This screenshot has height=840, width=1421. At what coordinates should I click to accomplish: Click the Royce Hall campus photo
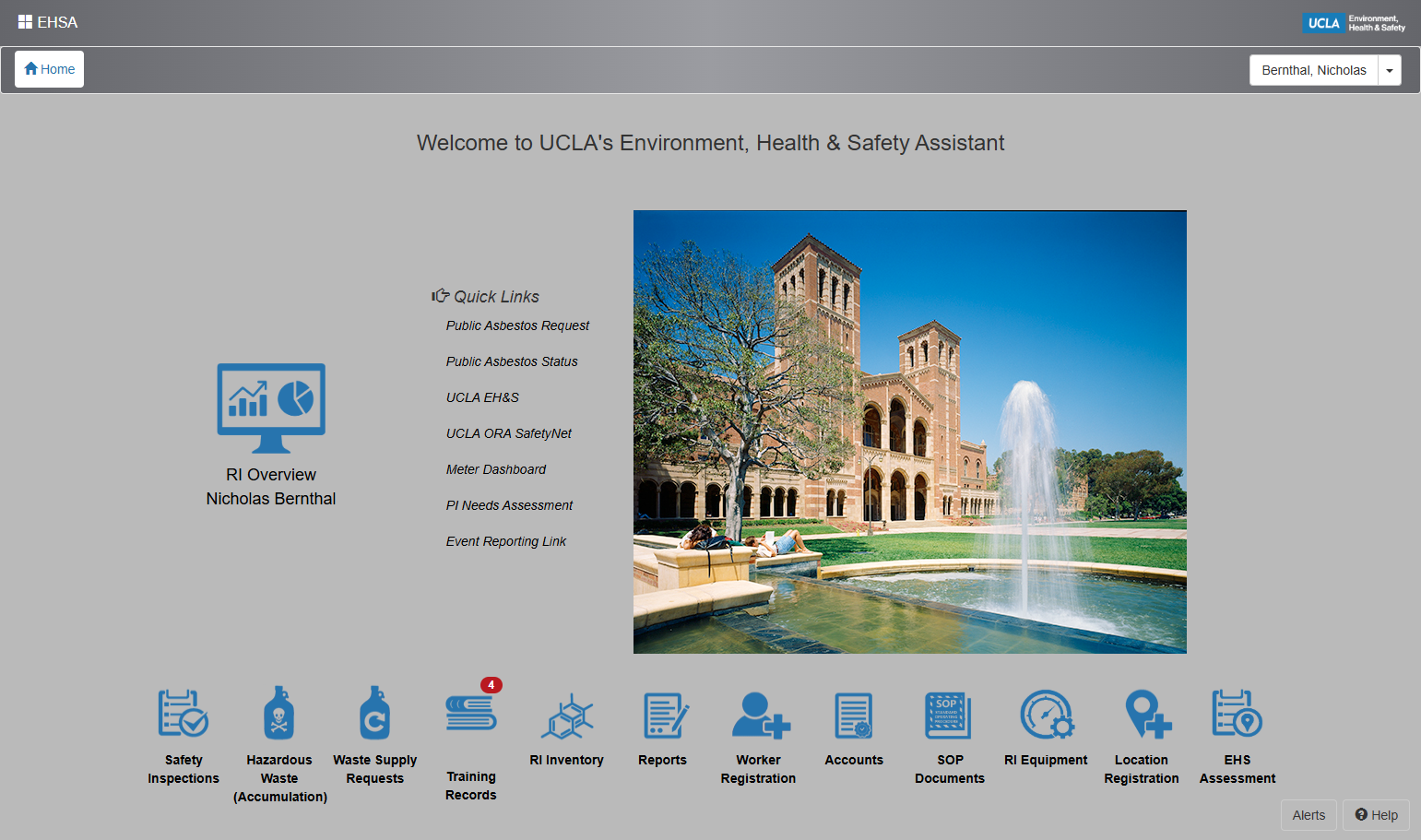(x=910, y=432)
